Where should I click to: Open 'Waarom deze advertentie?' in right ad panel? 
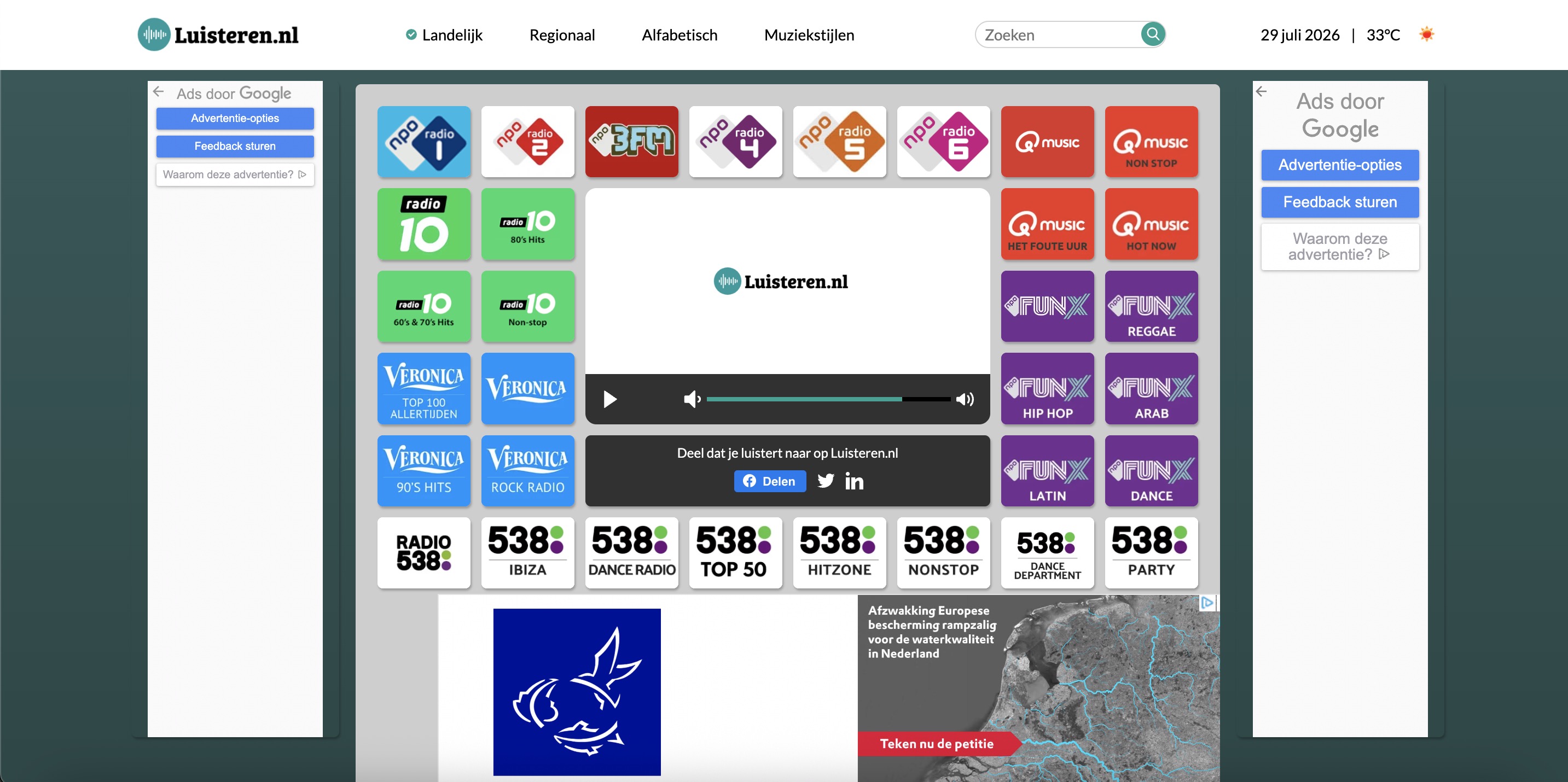(x=1340, y=247)
